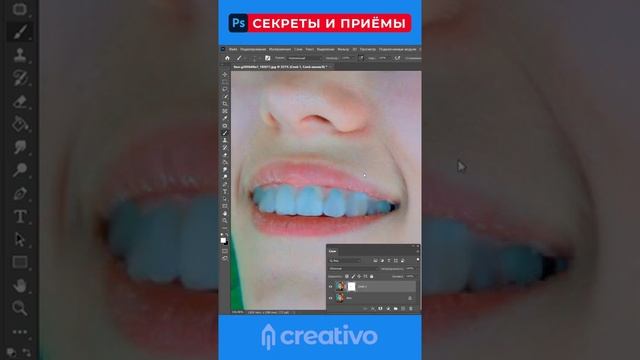Open the Просмотр menu
The image size is (640, 360).
(x=368, y=49)
